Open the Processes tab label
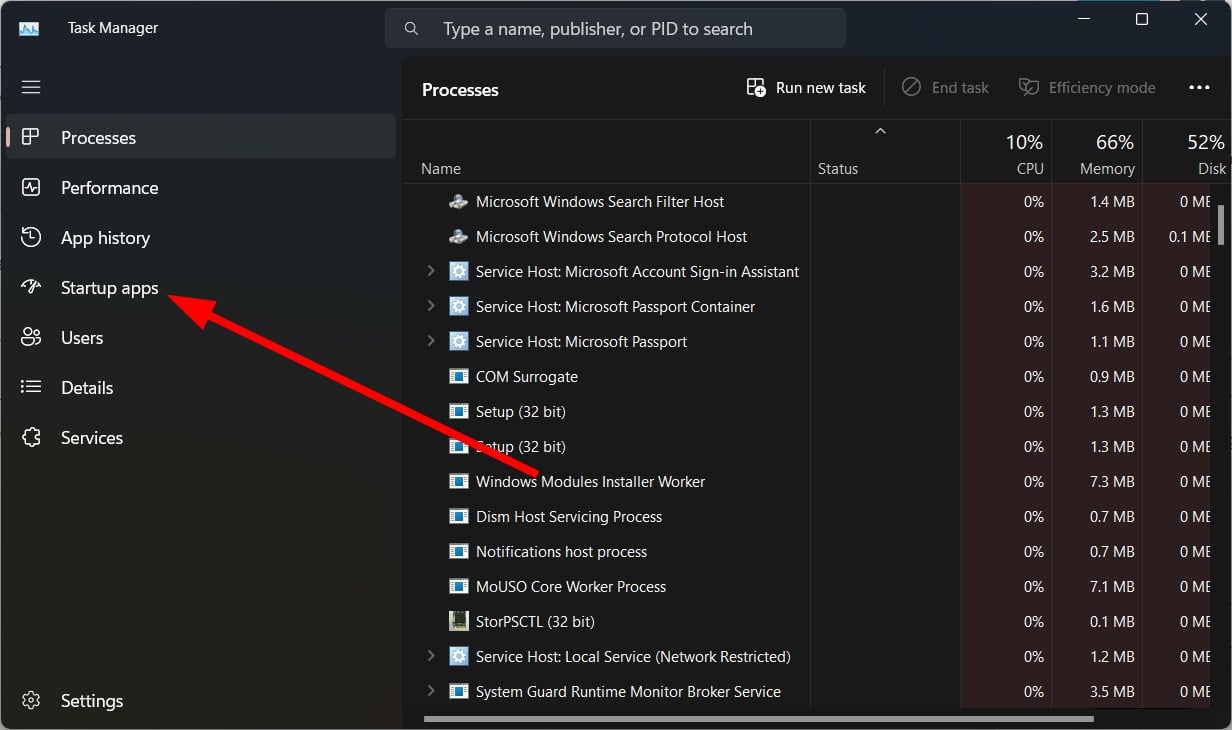 tap(98, 138)
